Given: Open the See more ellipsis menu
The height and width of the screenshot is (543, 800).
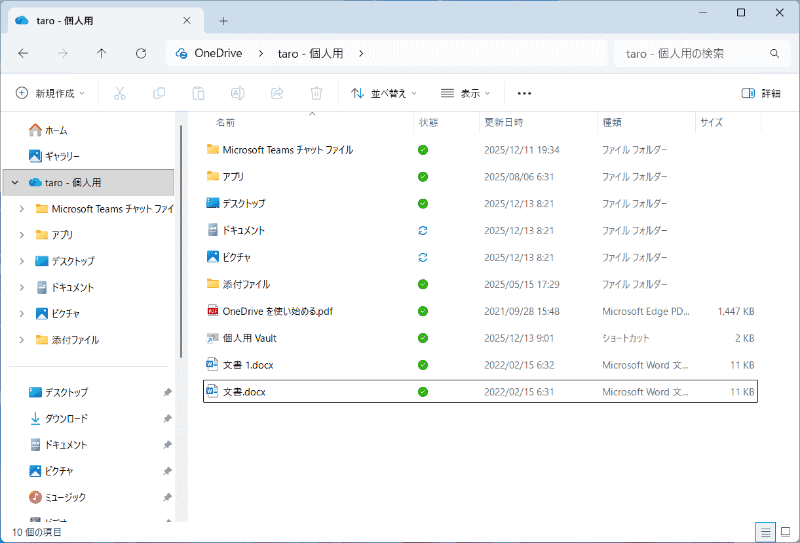Looking at the screenshot, I should [524, 93].
